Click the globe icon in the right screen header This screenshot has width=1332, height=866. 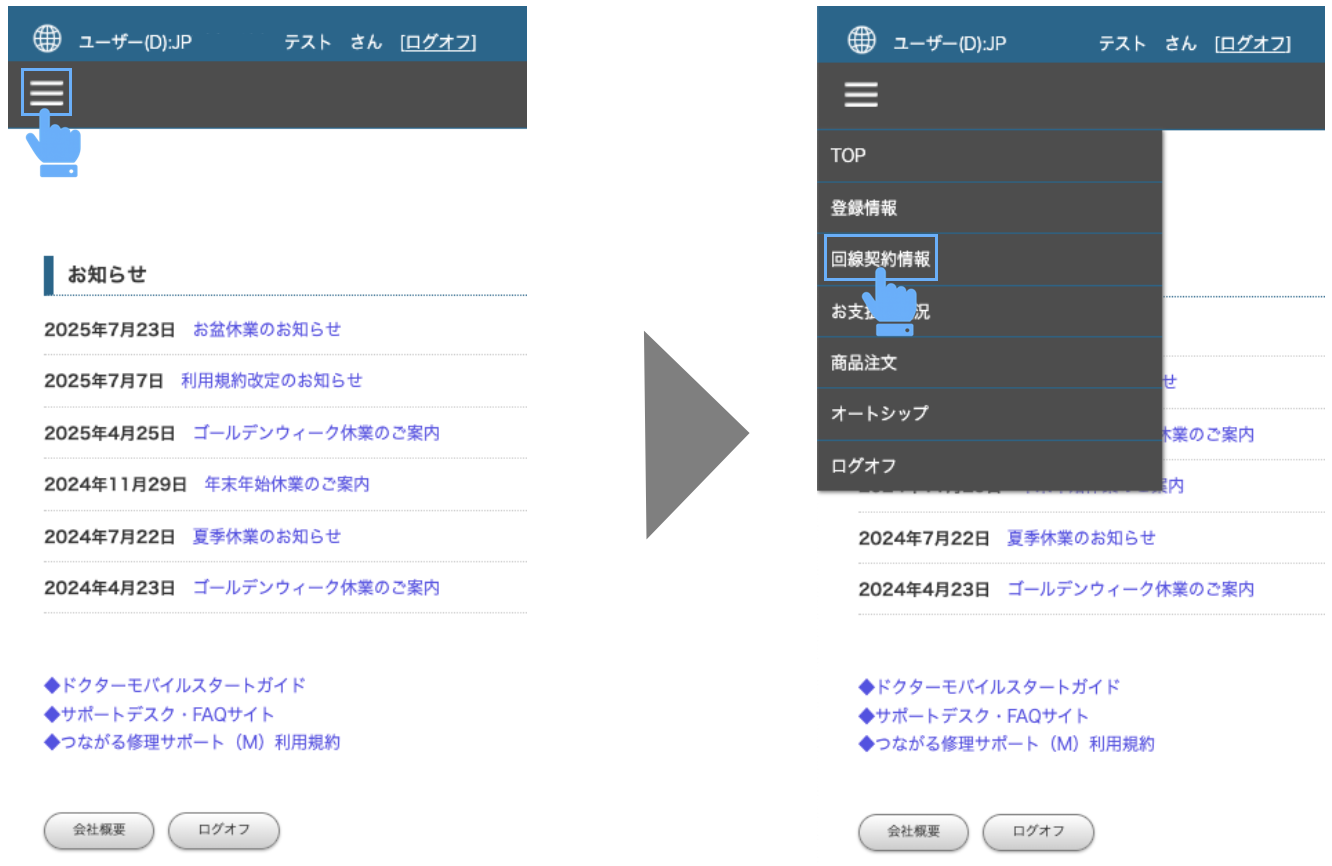pos(861,40)
